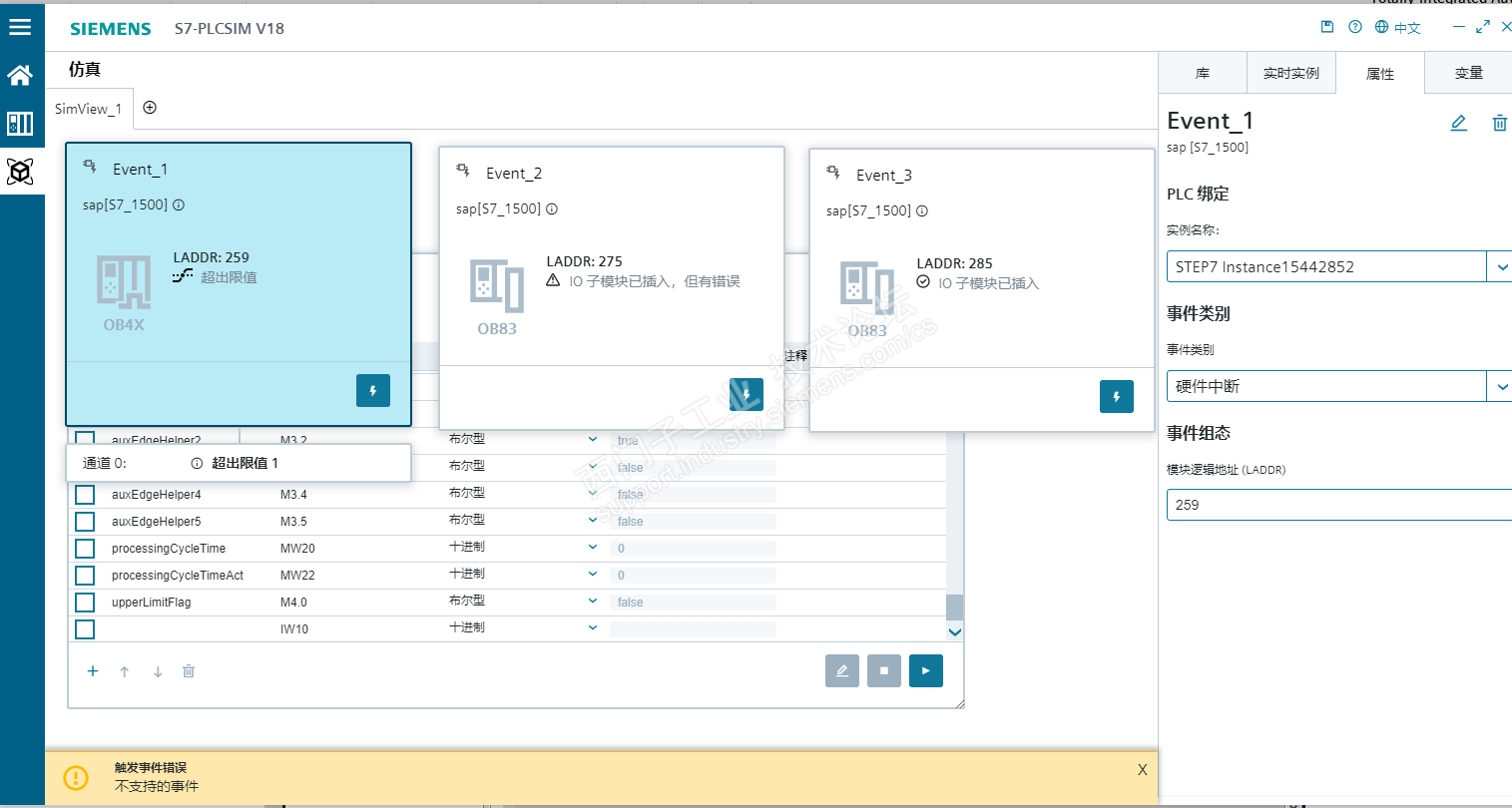
Task: Delete Event_1 using the trash icon
Action: 1499,123
